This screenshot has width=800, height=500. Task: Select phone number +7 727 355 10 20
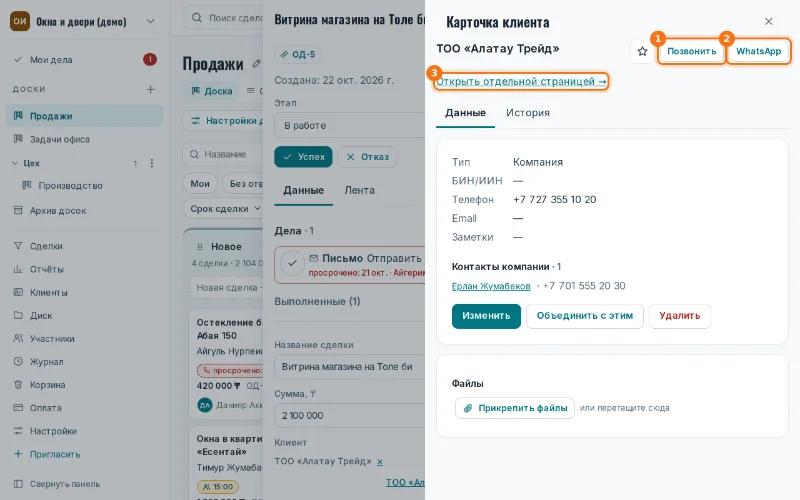tap(555, 199)
